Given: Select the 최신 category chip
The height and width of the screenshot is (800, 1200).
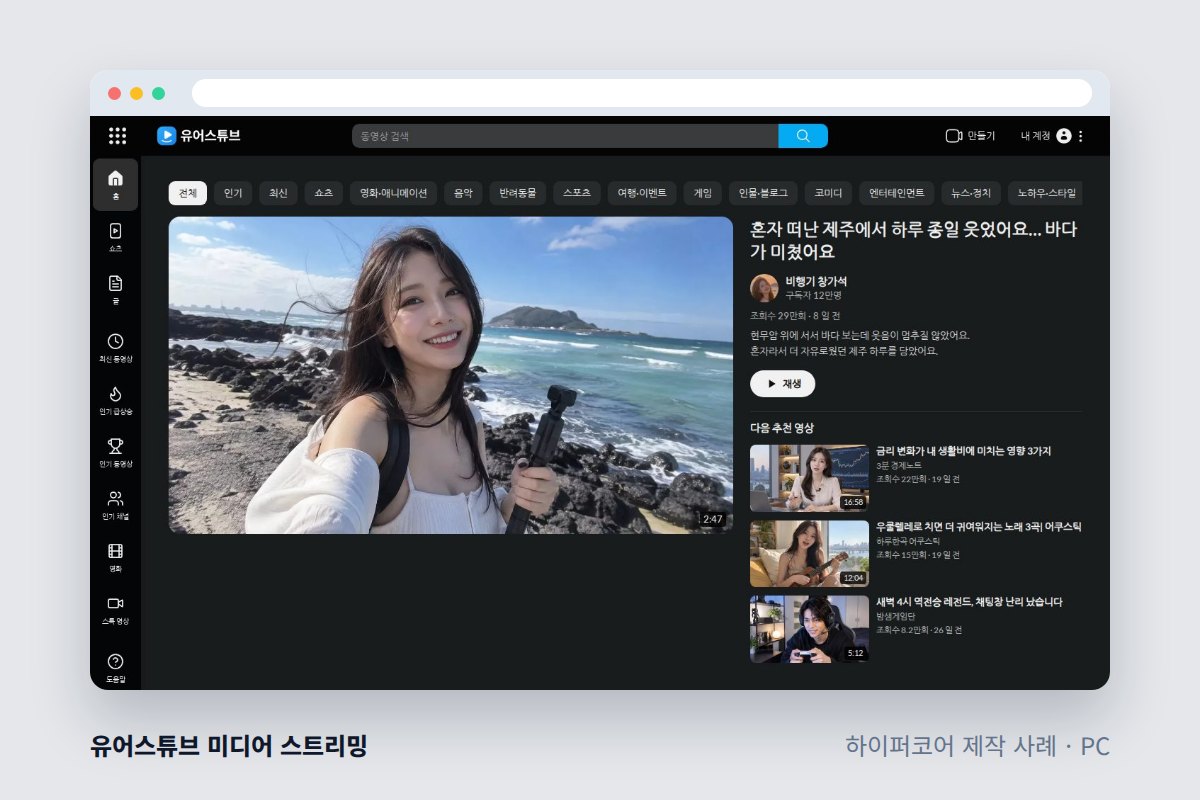Looking at the screenshot, I should (x=278, y=193).
